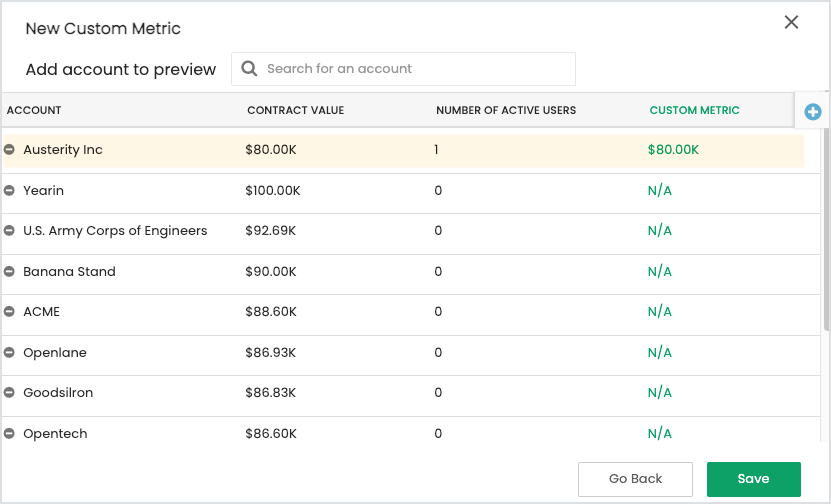
Task: Save the custom metric
Action: click(x=754, y=479)
